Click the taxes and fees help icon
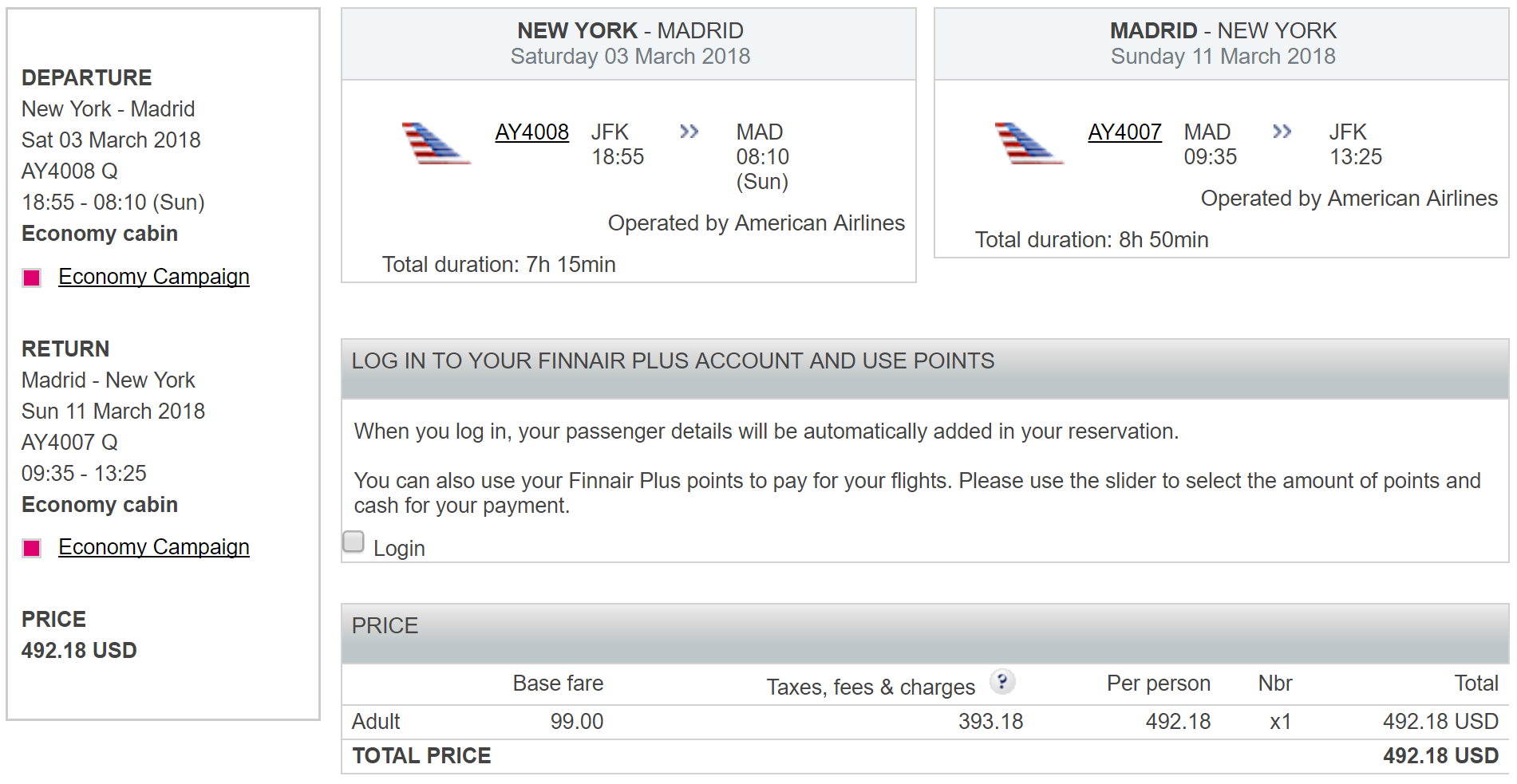1517x784 pixels. pyautogui.click(x=1001, y=682)
